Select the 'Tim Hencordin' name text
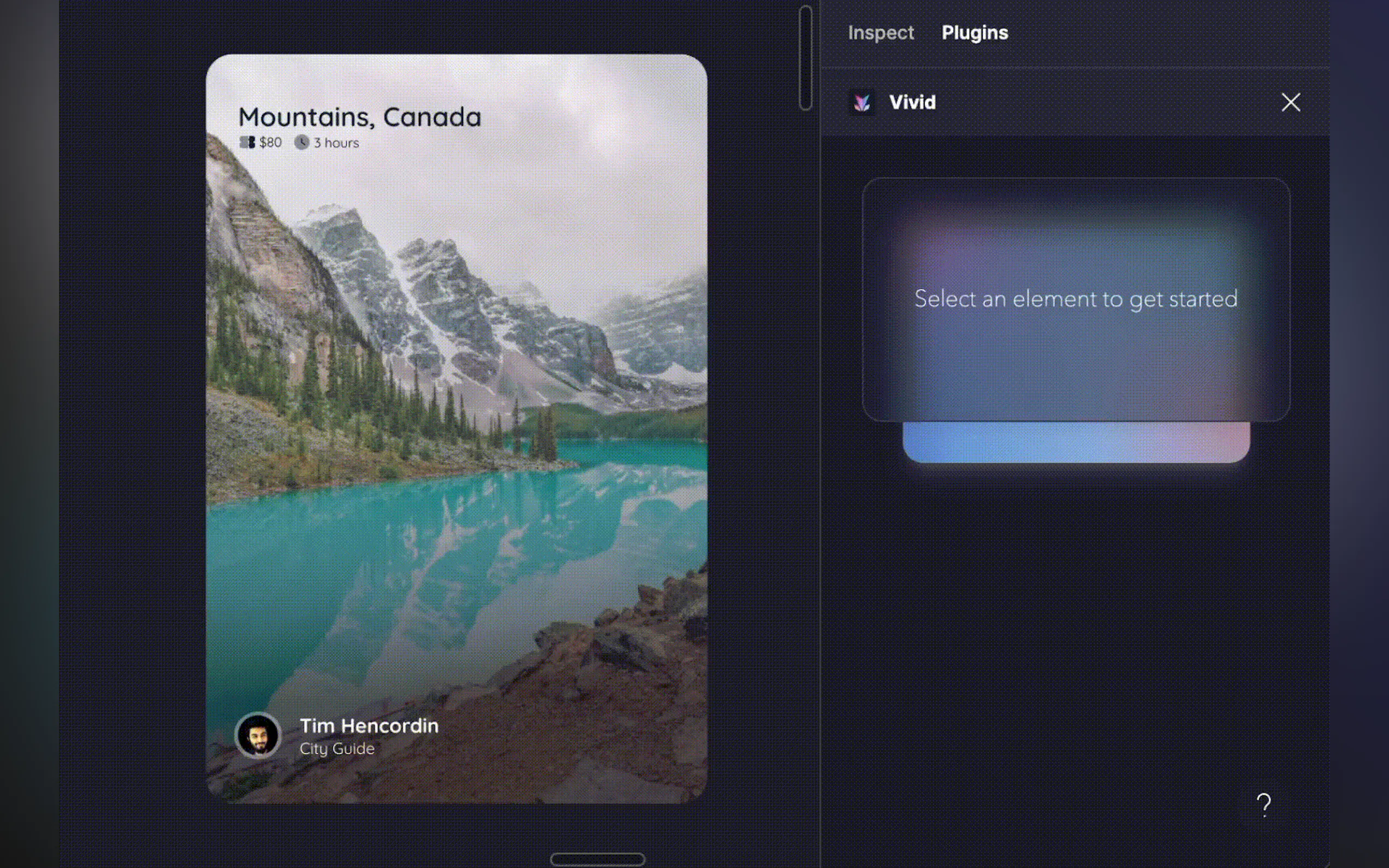 pos(369,726)
